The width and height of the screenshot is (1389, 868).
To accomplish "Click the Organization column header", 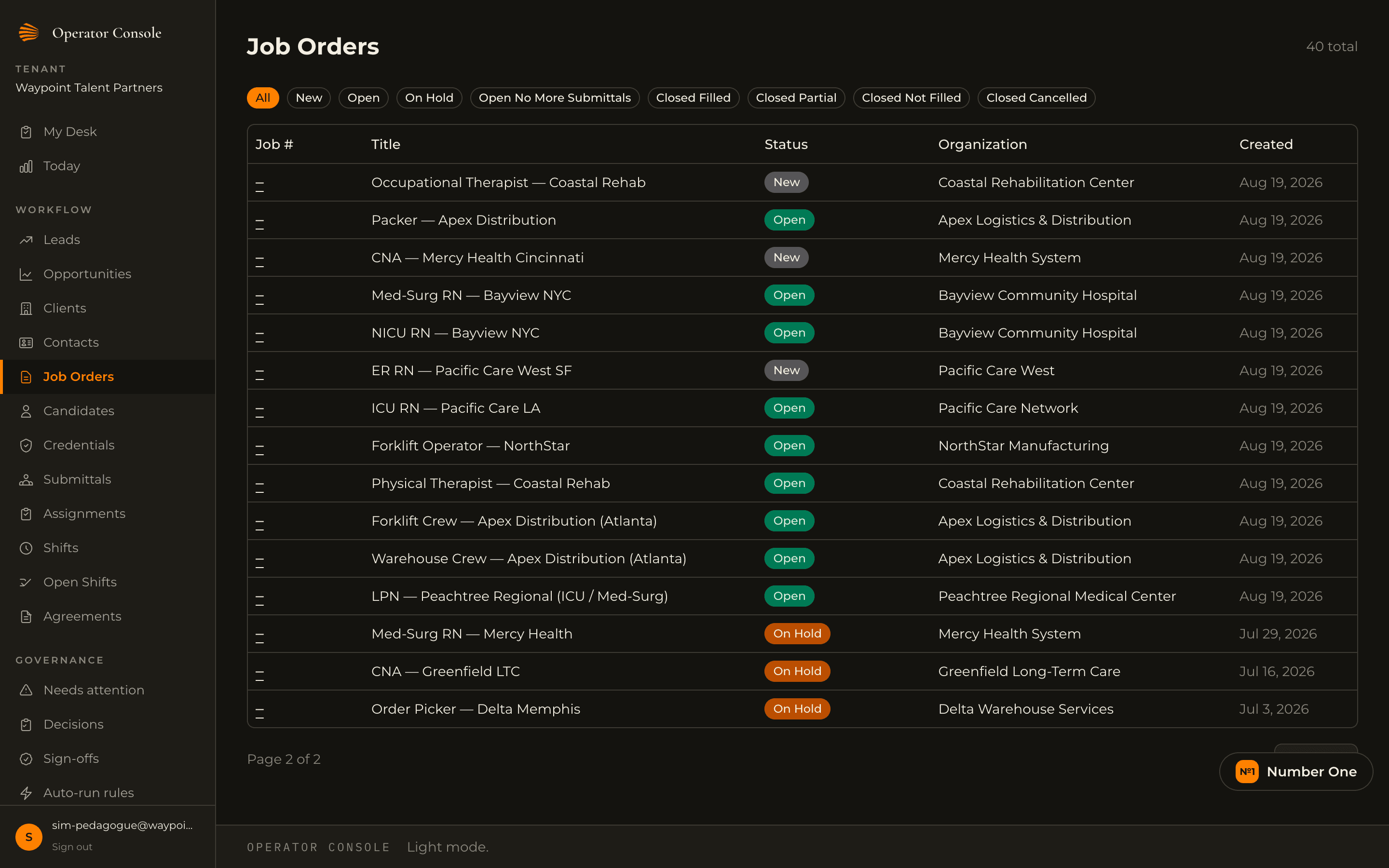I will click(x=982, y=144).
